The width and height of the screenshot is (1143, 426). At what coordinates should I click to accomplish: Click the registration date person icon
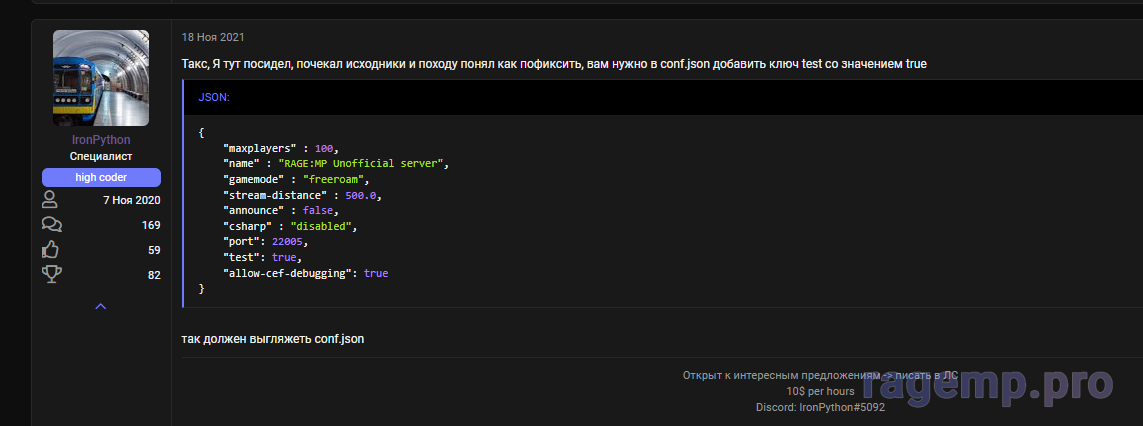coord(50,200)
